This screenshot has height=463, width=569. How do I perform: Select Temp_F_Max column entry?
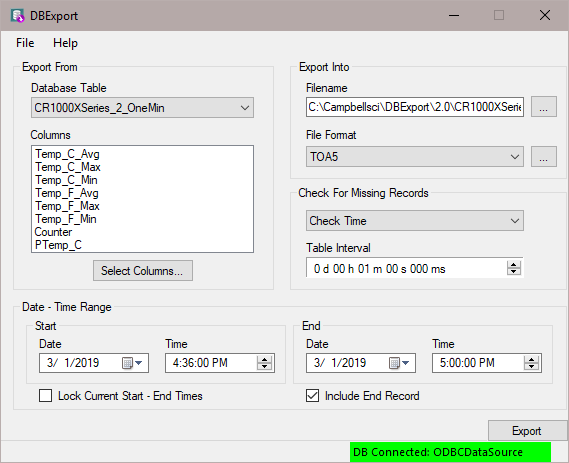click(x=67, y=206)
